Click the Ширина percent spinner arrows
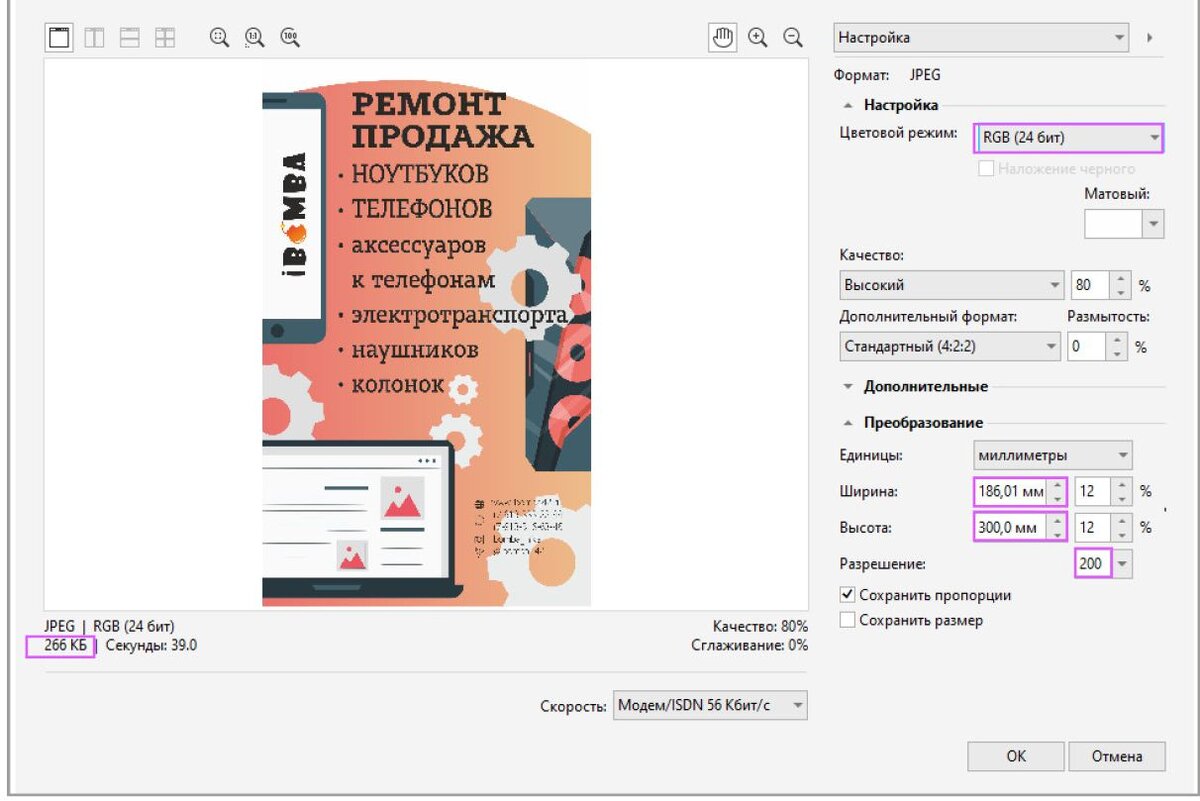This screenshot has height=801, width=1200. point(1121,492)
